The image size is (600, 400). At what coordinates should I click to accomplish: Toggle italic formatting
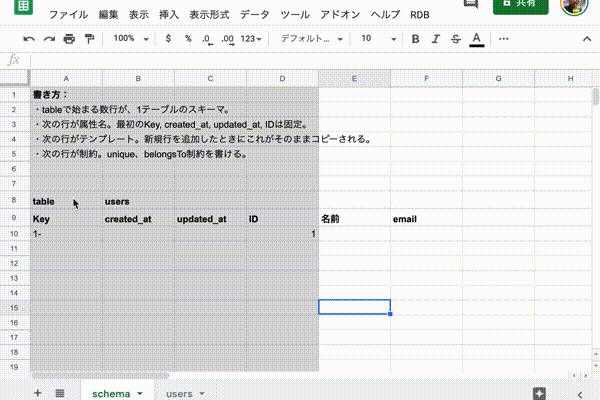click(435, 39)
